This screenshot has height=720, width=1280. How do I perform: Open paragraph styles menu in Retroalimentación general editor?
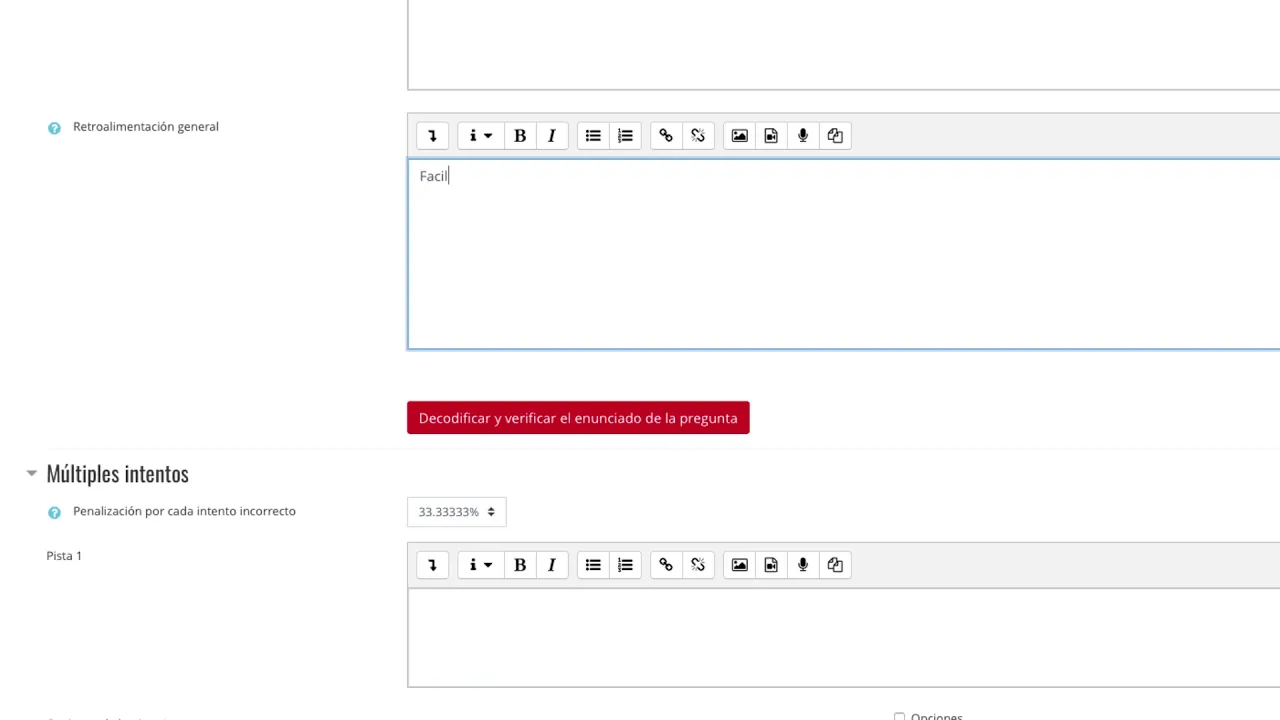point(480,136)
